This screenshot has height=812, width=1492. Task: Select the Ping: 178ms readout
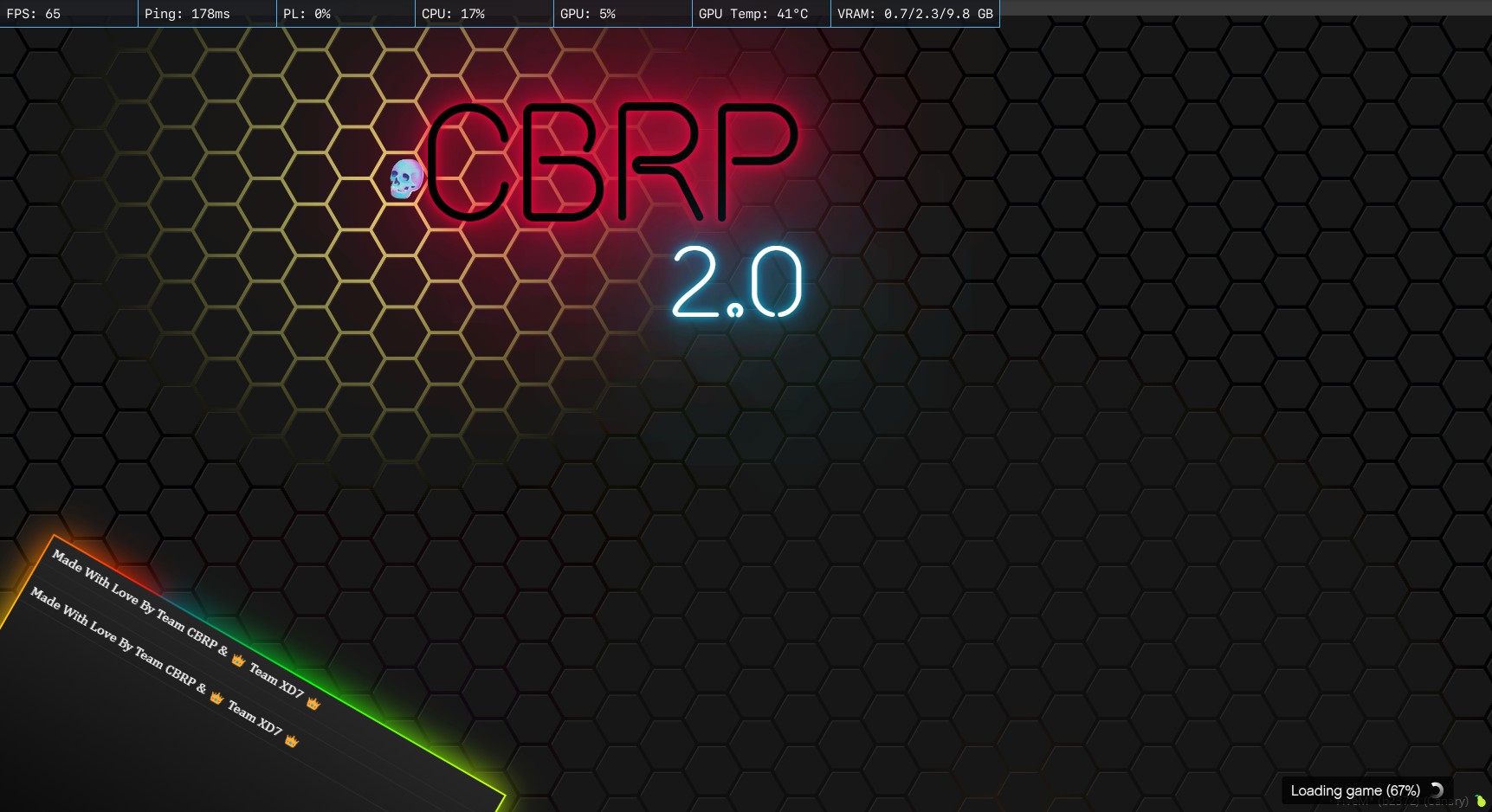(208, 14)
